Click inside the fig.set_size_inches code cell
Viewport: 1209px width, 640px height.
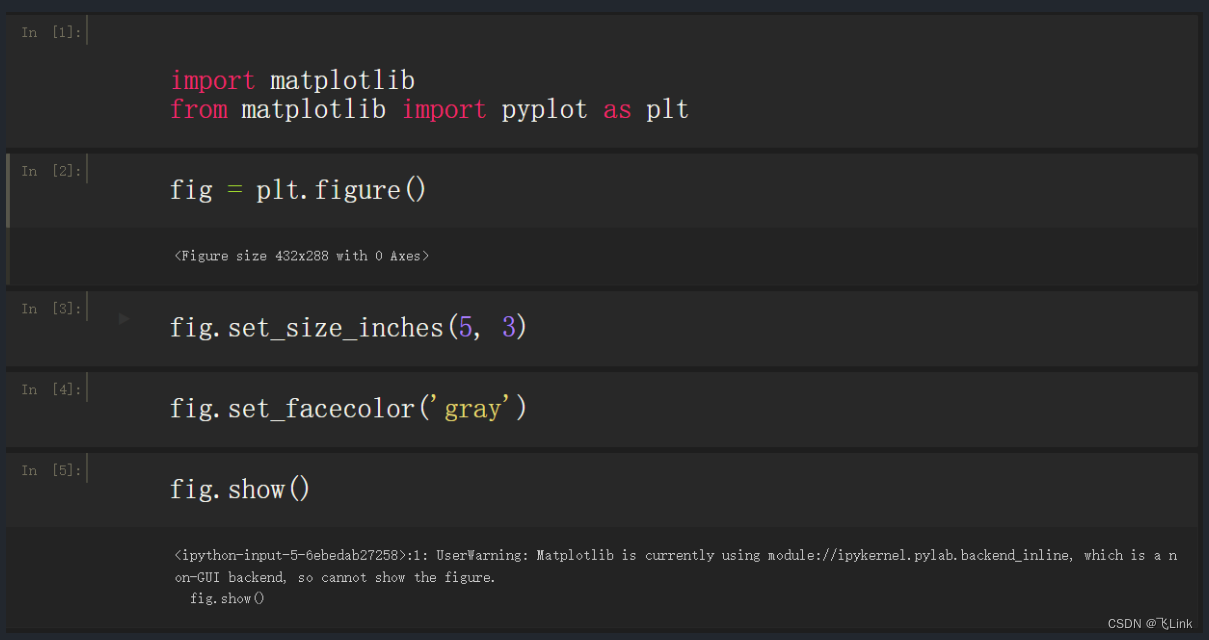[x=348, y=327]
